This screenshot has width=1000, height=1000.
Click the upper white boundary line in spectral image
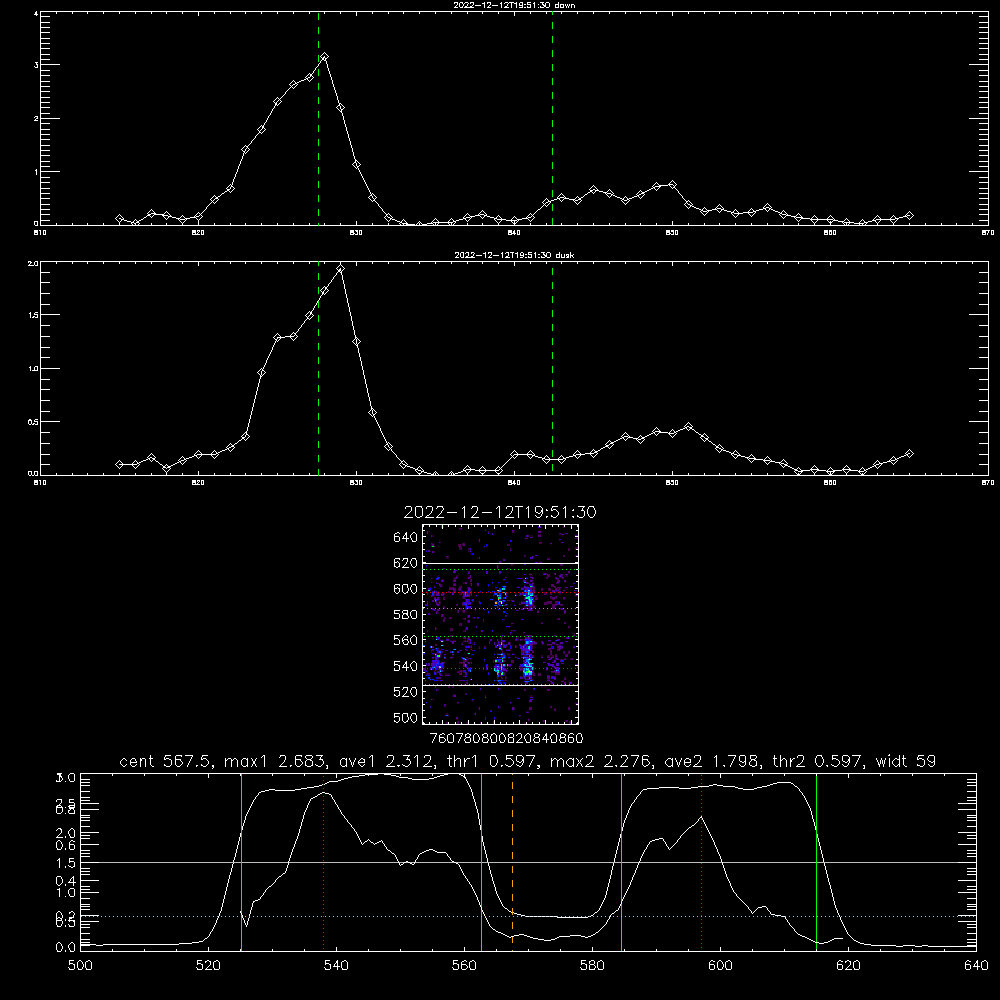[x=500, y=563]
